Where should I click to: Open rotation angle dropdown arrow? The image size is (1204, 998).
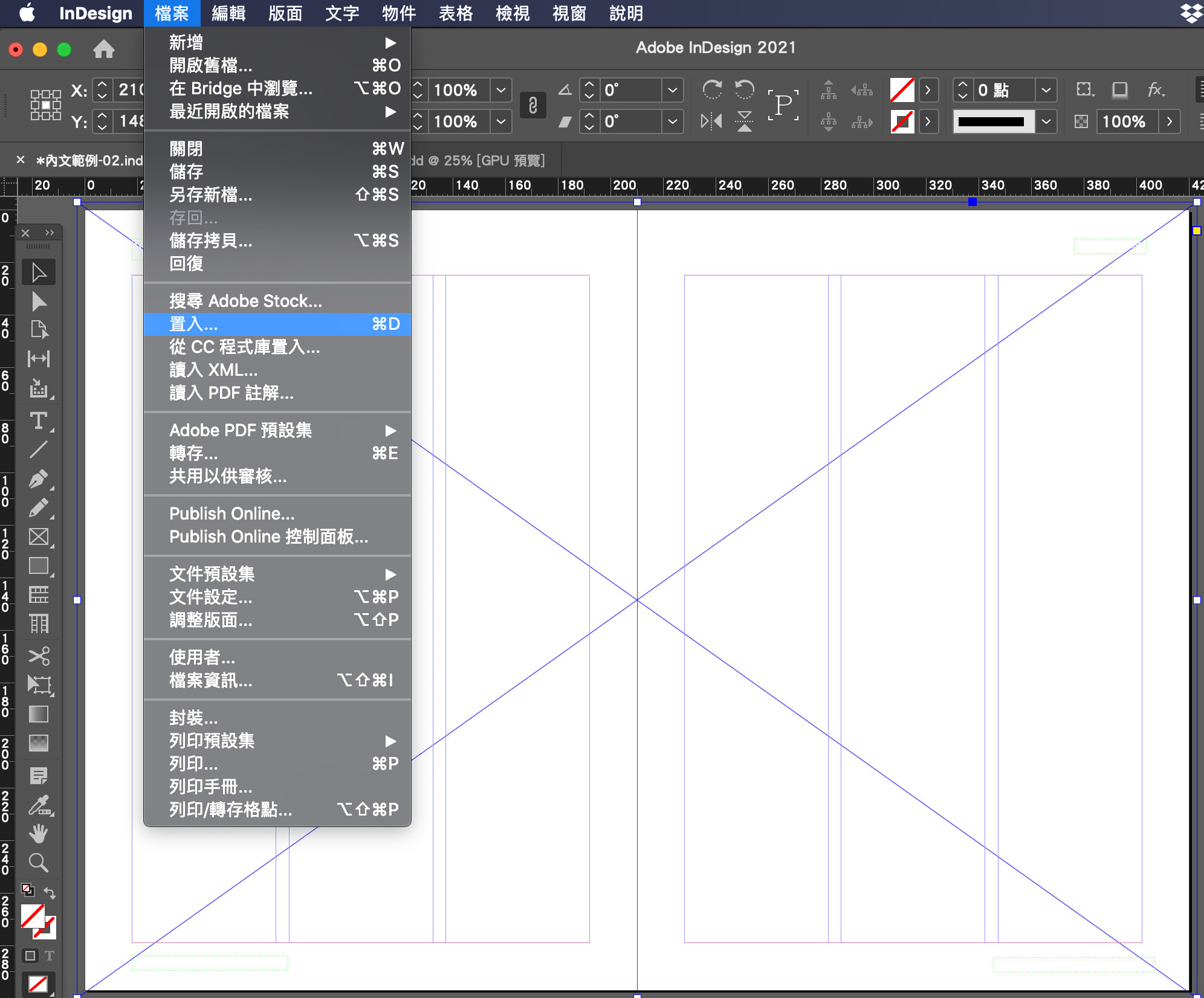coord(672,90)
